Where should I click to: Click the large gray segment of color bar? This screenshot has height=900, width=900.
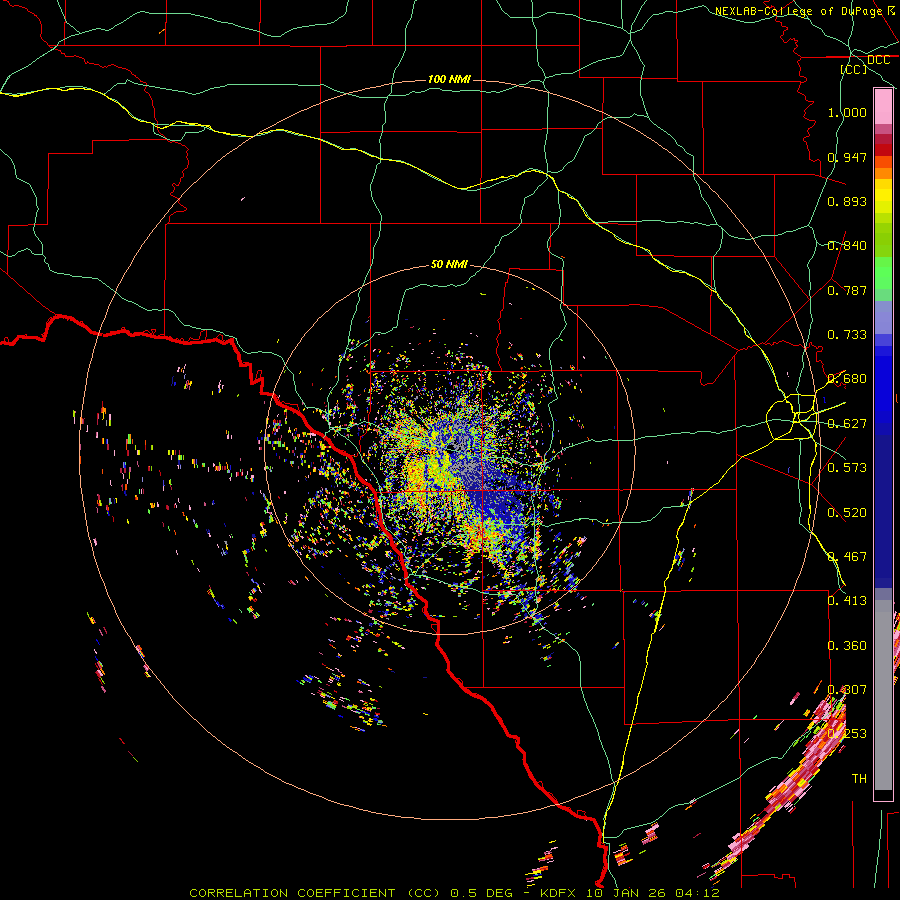(883, 696)
